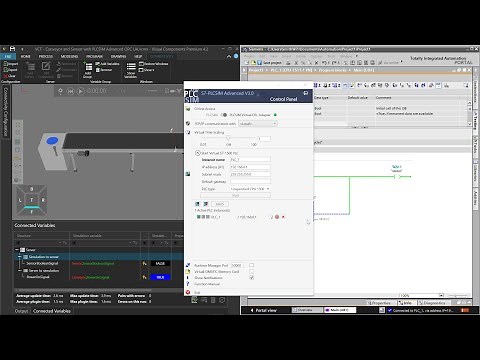
Task: Click the Start button in PLCSIM panel
Action: click(235, 196)
